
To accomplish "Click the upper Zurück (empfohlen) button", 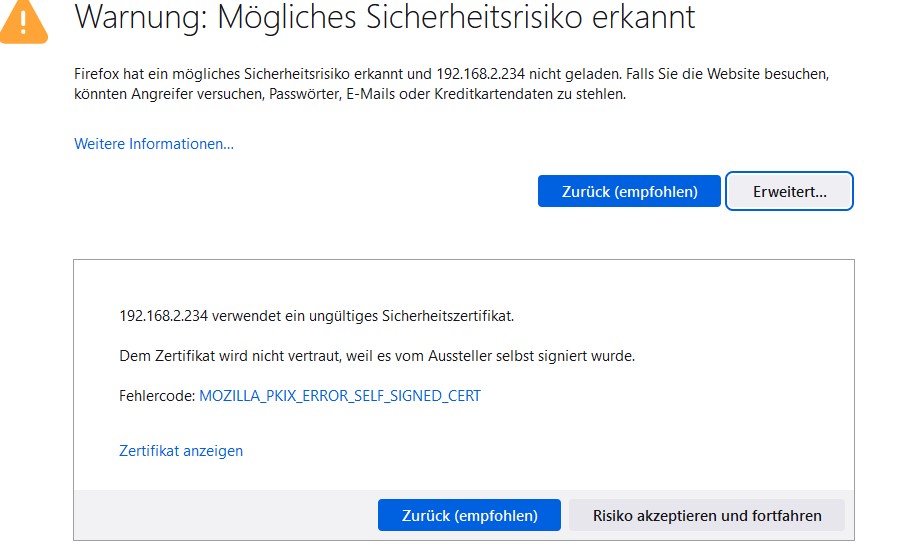I will [629, 191].
